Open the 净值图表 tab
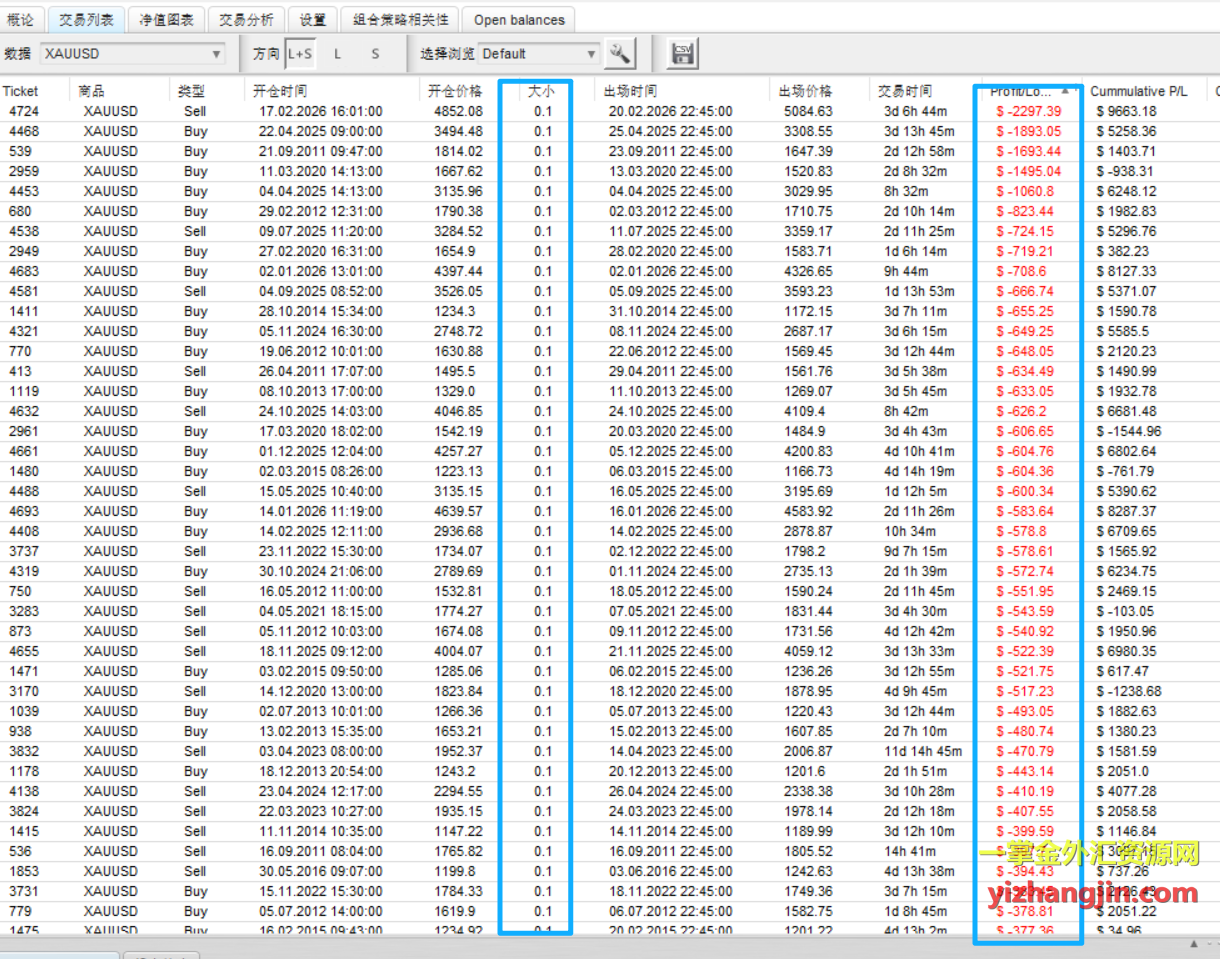 166,19
